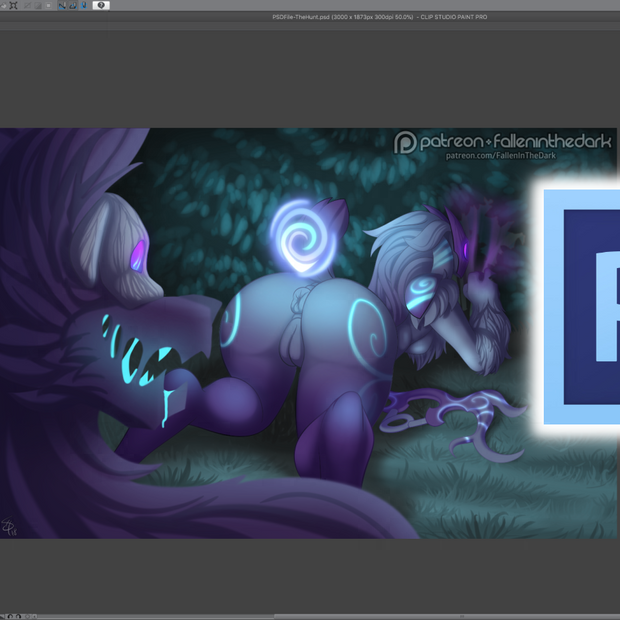Click the second rotate icon in status bar
The height and width of the screenshot is (620, 620).
[x=18, y=616]
